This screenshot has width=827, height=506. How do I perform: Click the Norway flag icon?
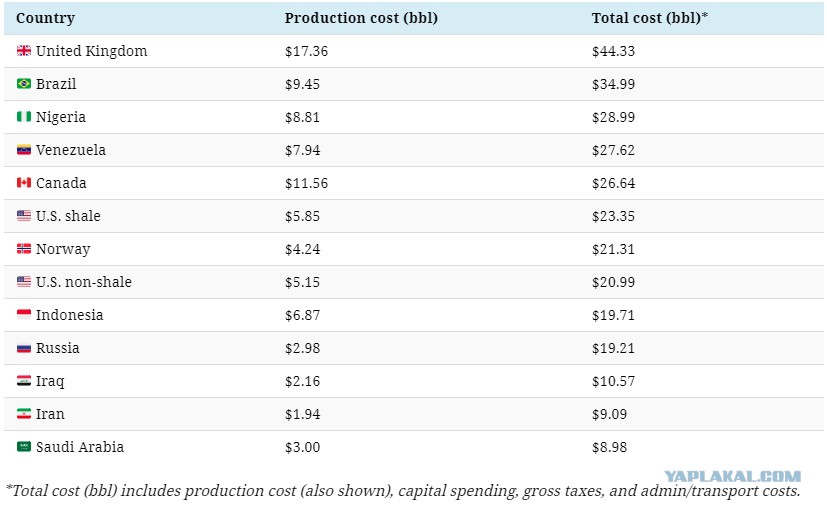click(24, 249)
